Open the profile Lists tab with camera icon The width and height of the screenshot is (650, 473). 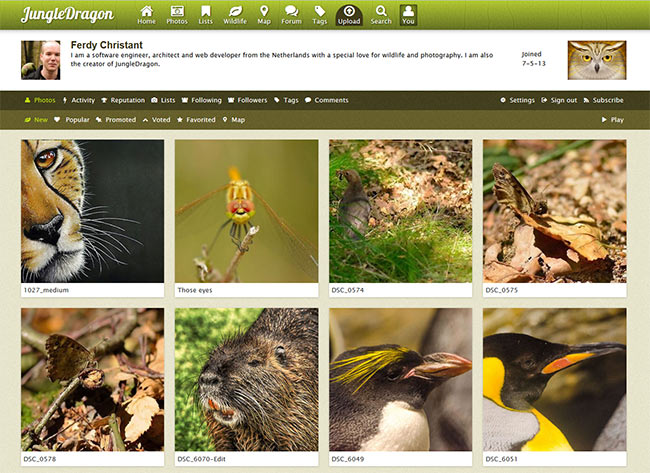click(x=163, y=100)
